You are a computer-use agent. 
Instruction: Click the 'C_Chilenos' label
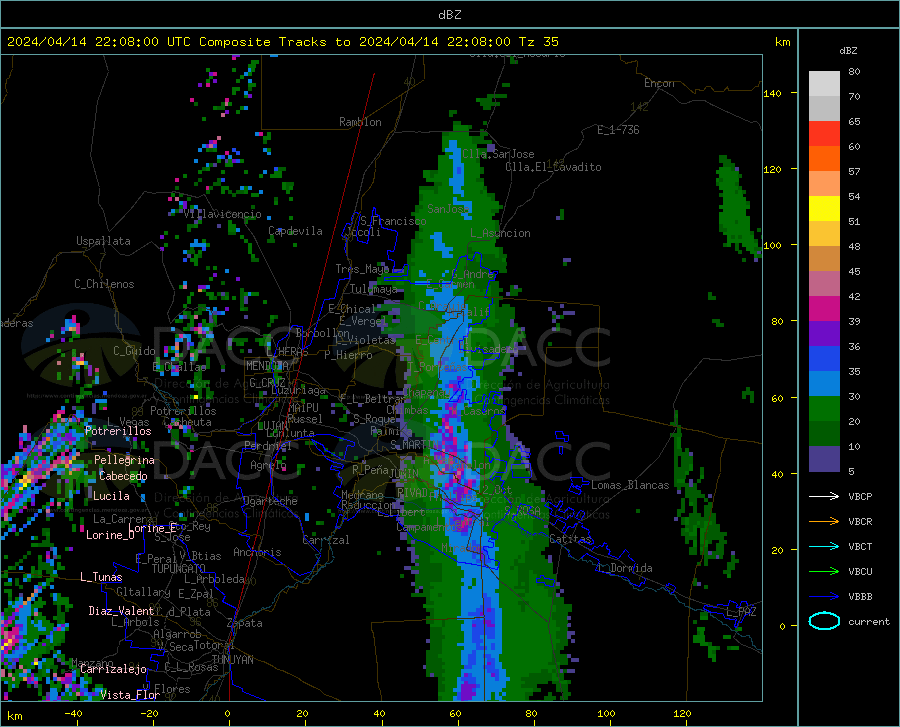(104, 284)
